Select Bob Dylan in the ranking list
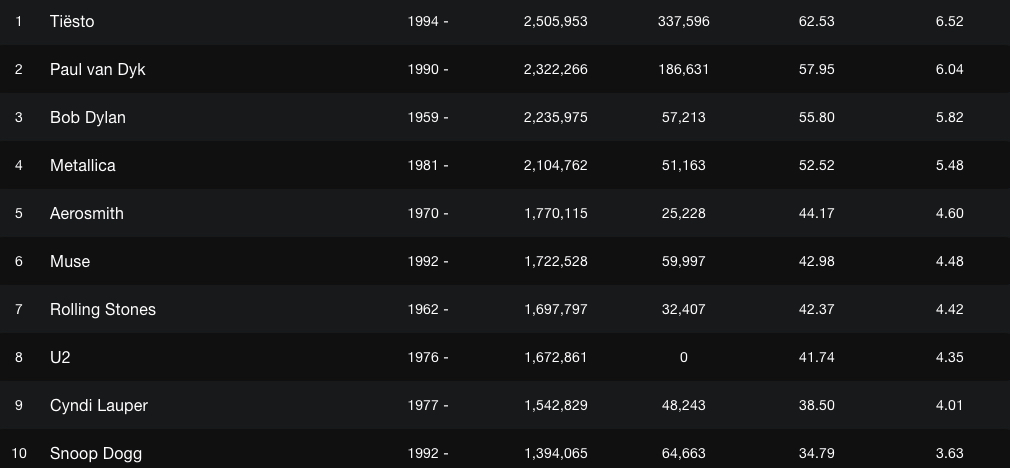 click(87, 117)
